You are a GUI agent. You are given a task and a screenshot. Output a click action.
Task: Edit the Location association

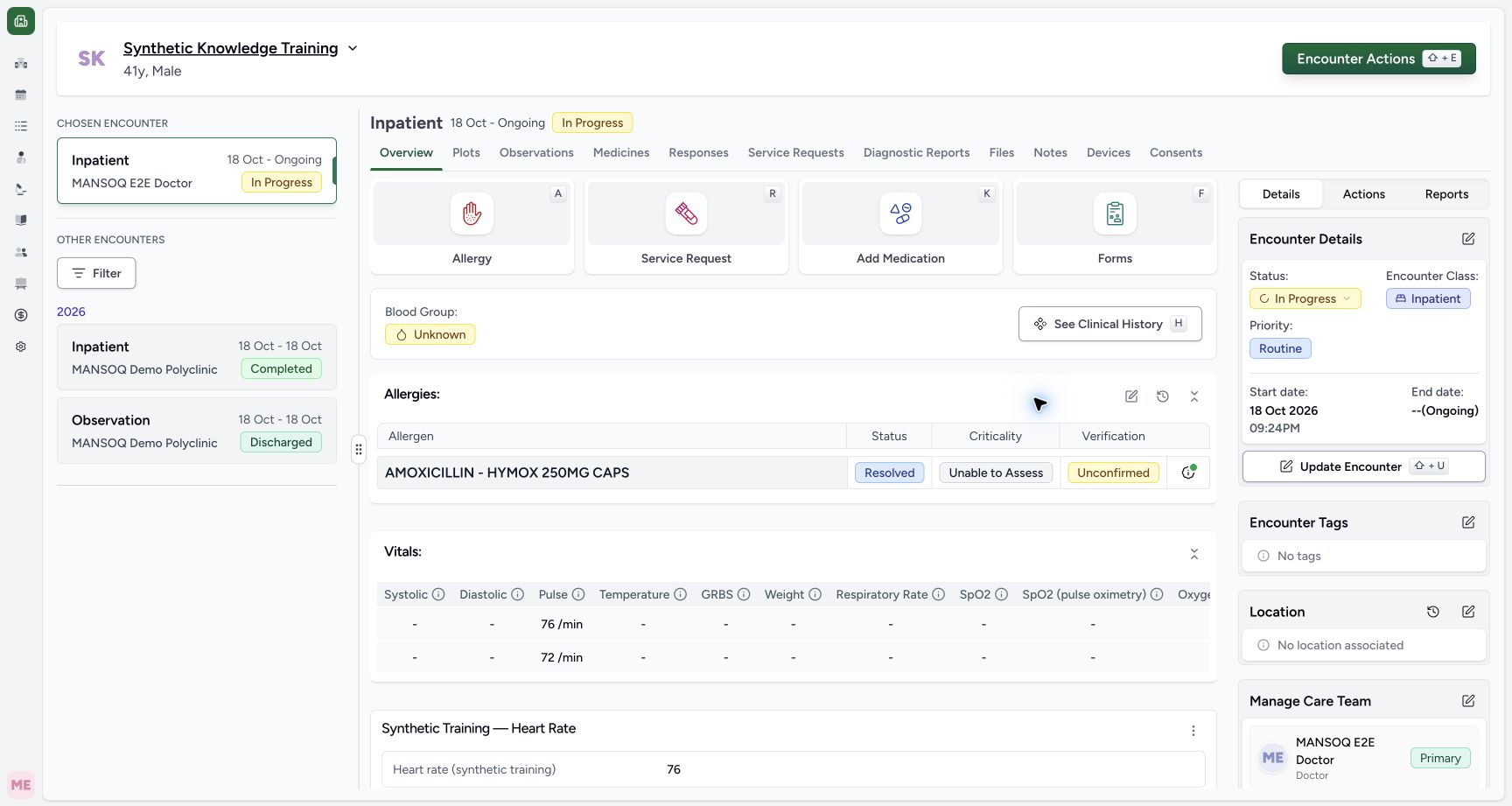tap(1468, 612)
